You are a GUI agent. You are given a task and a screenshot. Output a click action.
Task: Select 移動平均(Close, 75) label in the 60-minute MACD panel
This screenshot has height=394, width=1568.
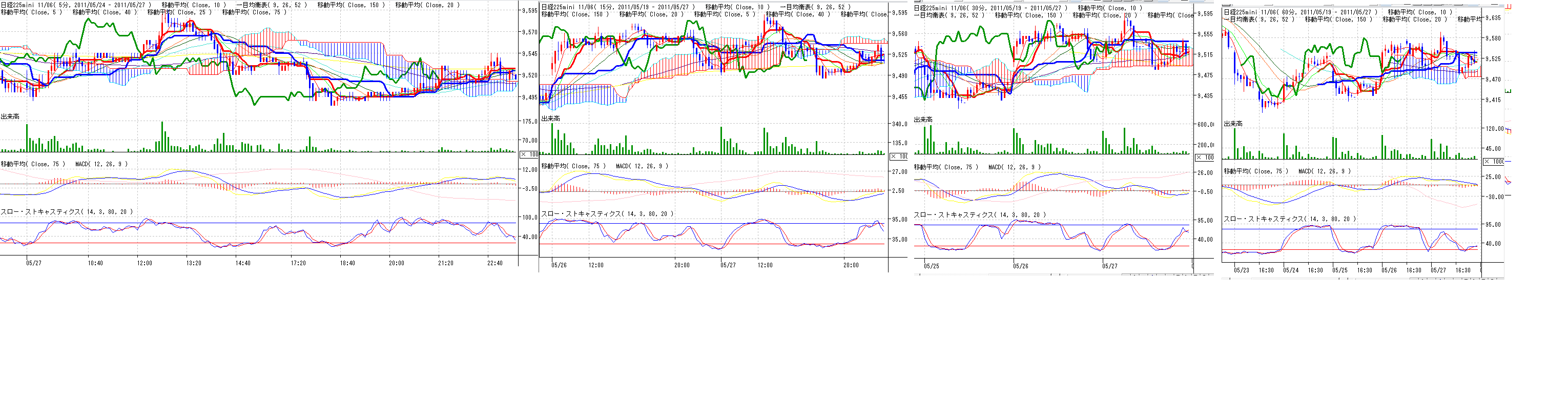pyautogui.click(x=1256, y=171)
